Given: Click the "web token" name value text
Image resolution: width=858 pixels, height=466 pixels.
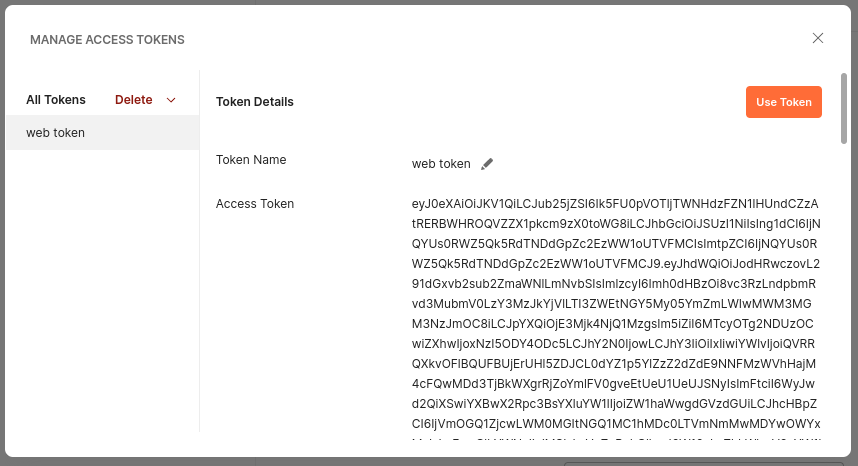Looking at the screenshot, I should pos(441,164).
